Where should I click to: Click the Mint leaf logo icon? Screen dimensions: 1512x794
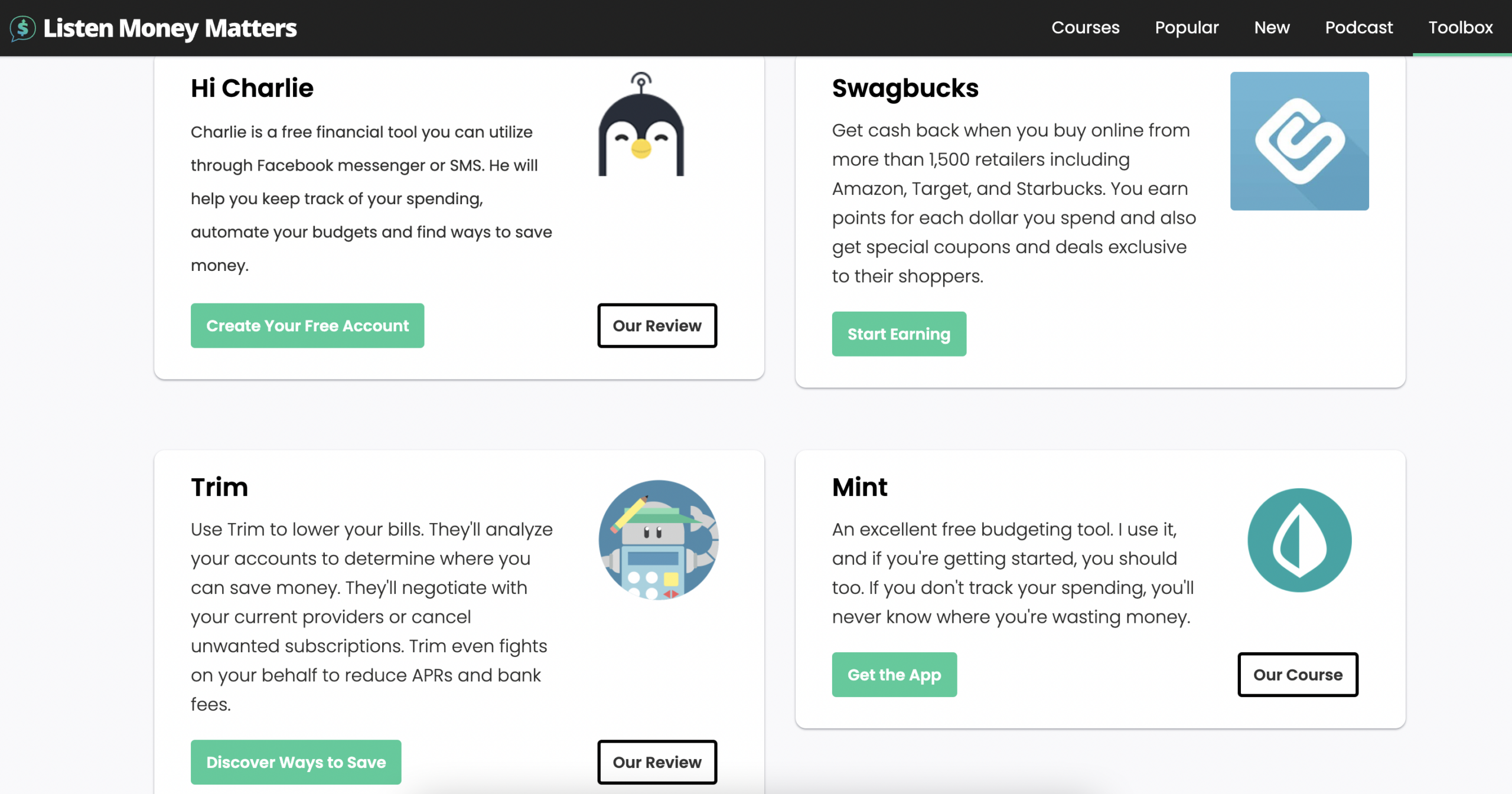click(x=1299, y=540)
